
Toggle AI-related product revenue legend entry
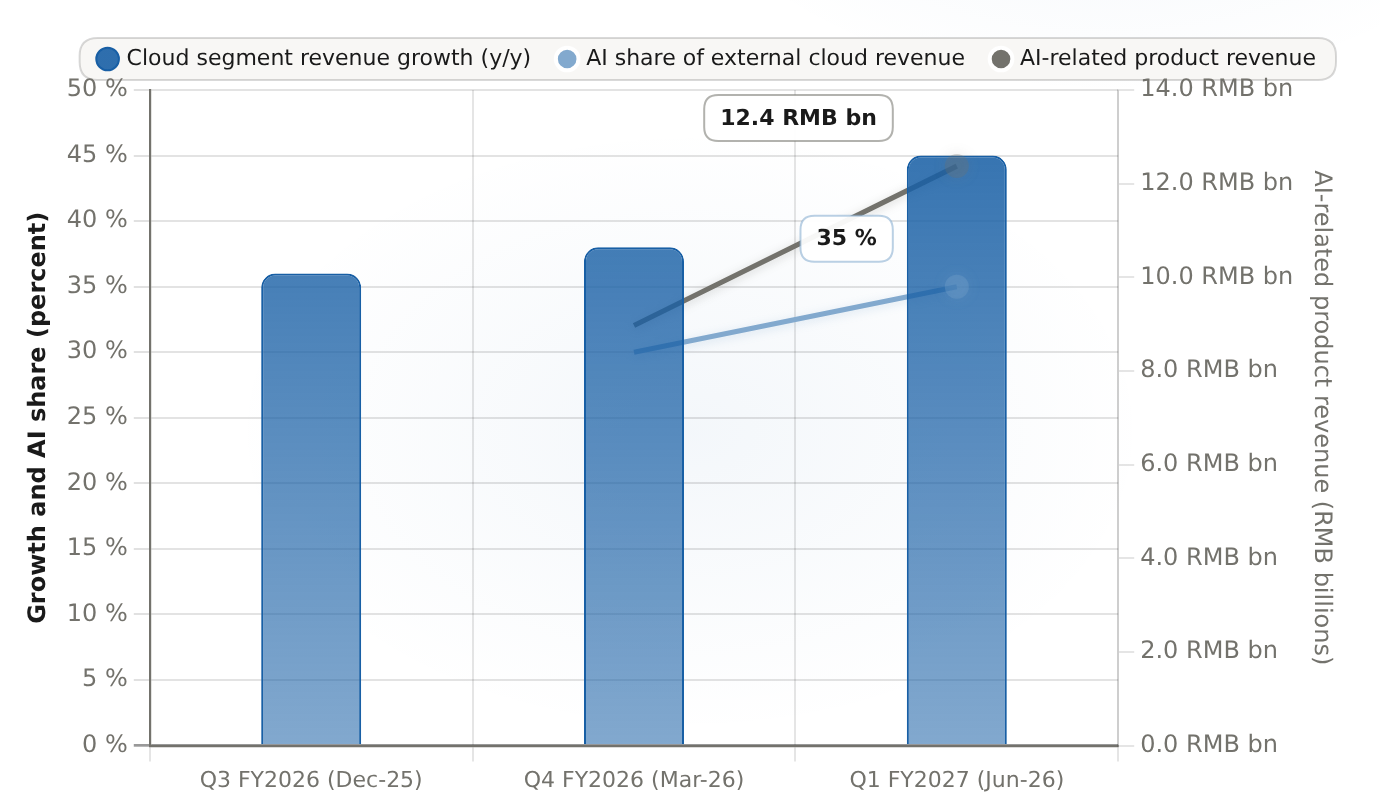click(x=1153, y=59)
